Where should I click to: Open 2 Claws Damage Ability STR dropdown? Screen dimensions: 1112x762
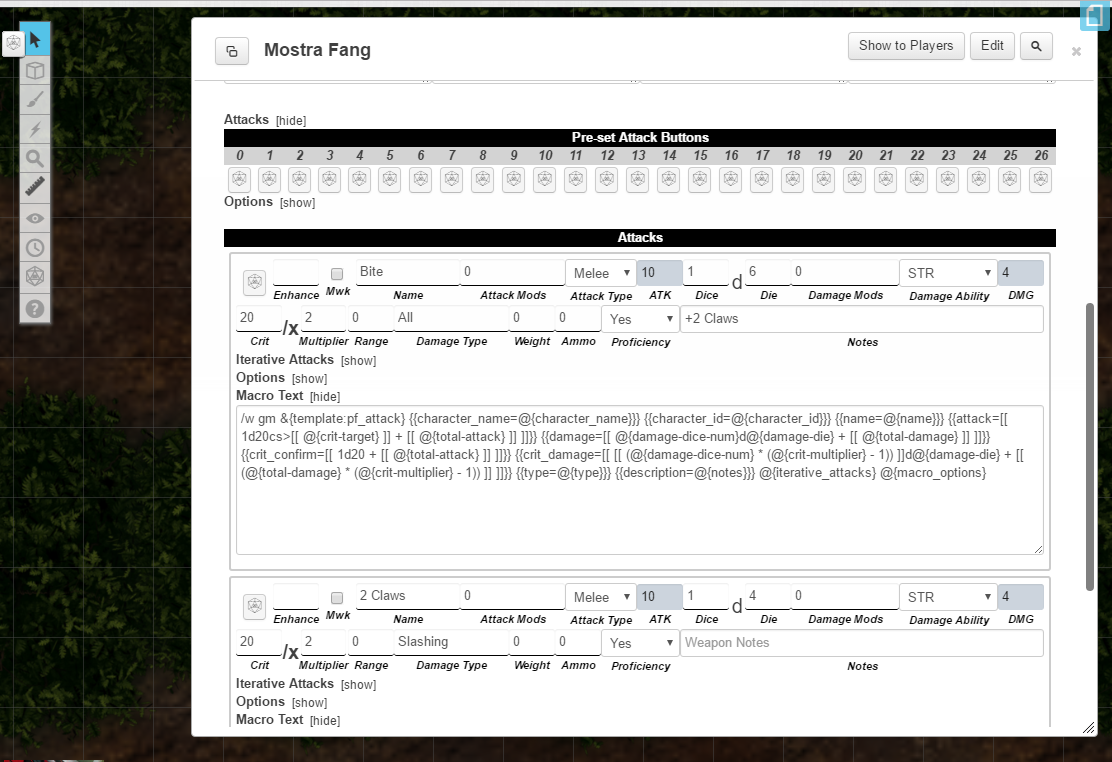(x=947, y=597)
